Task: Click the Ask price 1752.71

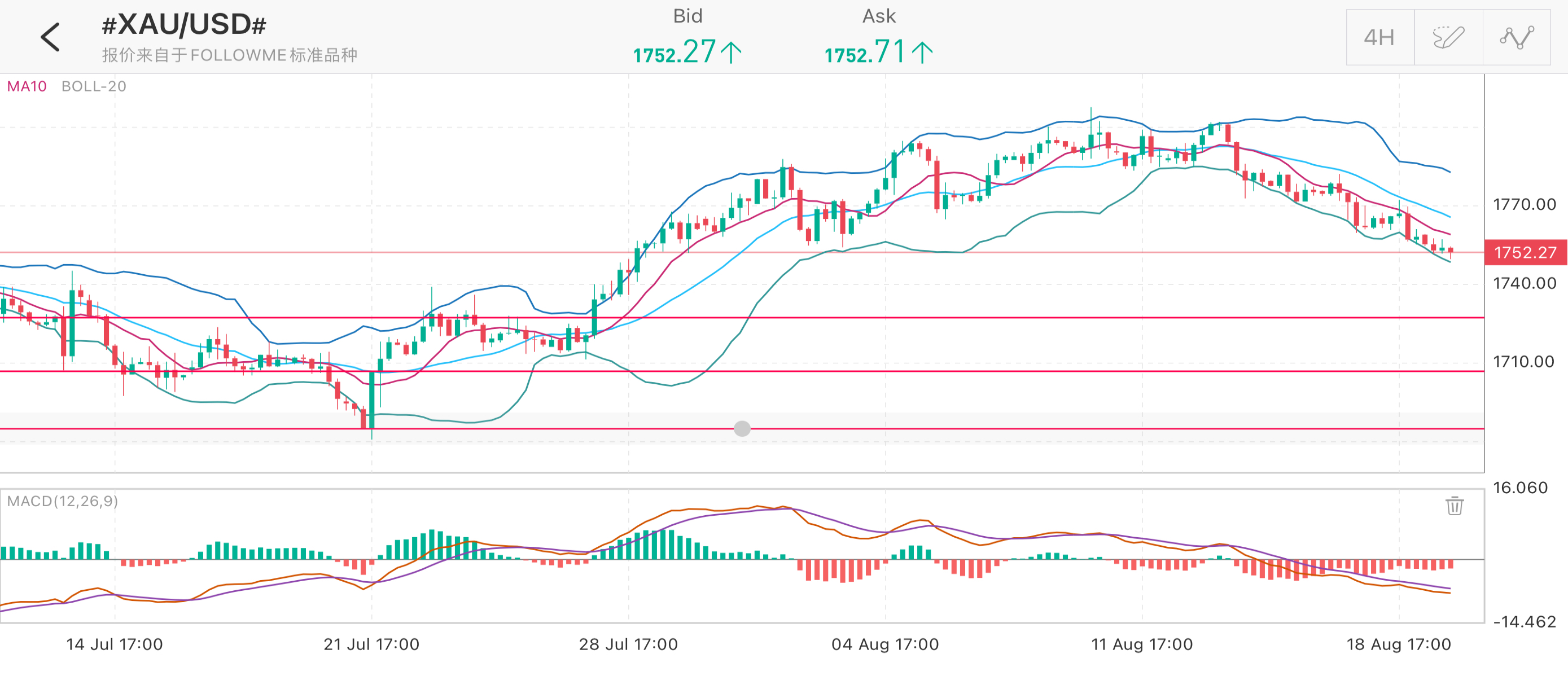Action: coord(866,52)
